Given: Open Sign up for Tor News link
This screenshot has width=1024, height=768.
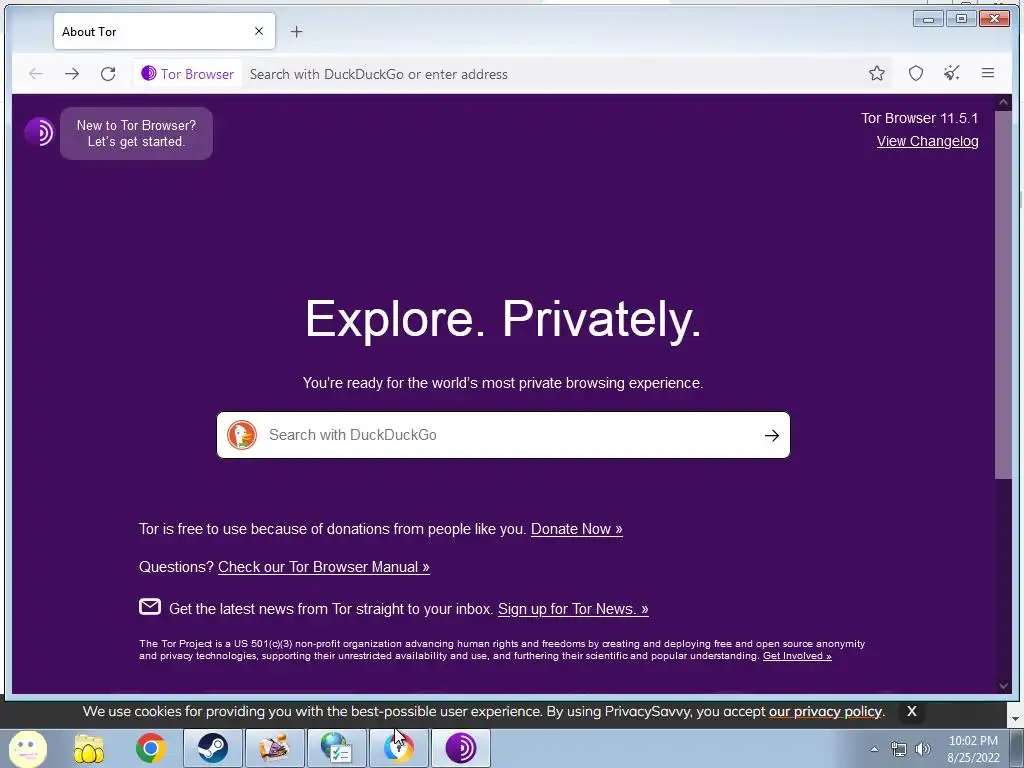Looking at the screenshot, I should (x=573, y=609).
